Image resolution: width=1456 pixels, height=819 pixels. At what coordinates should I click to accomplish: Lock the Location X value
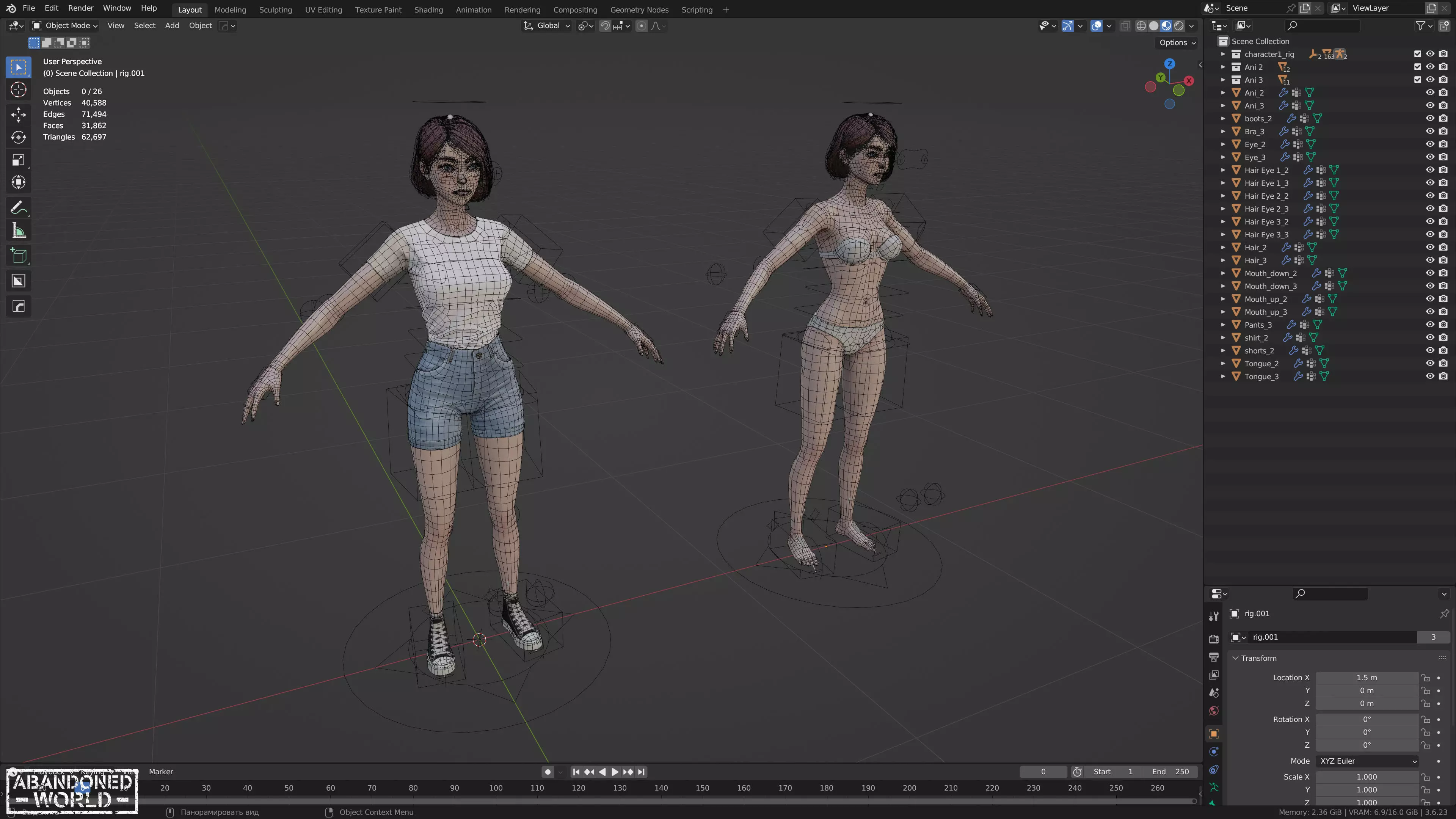tap(1426, 678)
